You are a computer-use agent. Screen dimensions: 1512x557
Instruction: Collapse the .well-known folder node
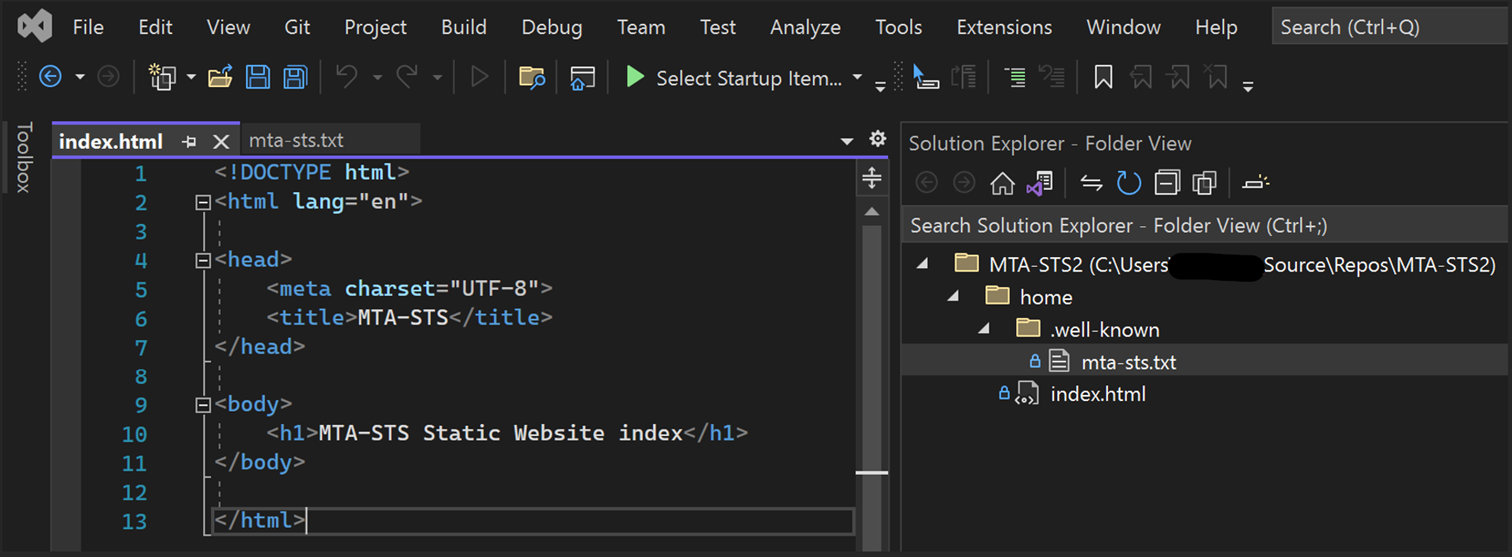(985, 329)
